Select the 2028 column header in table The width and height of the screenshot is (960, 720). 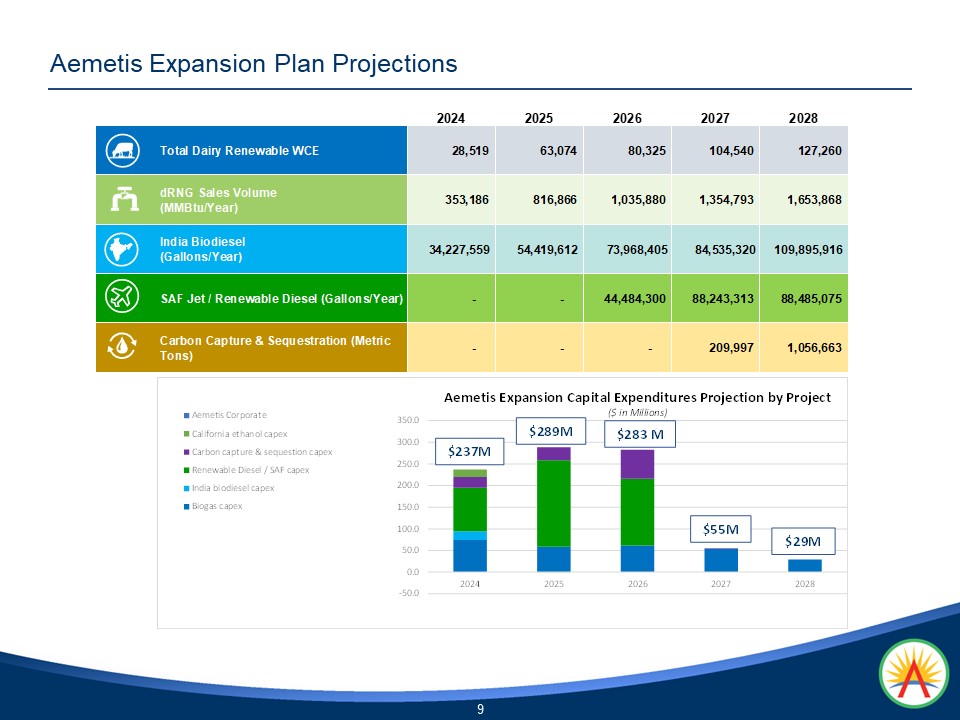pyautogui.click(x=803, y=118)
